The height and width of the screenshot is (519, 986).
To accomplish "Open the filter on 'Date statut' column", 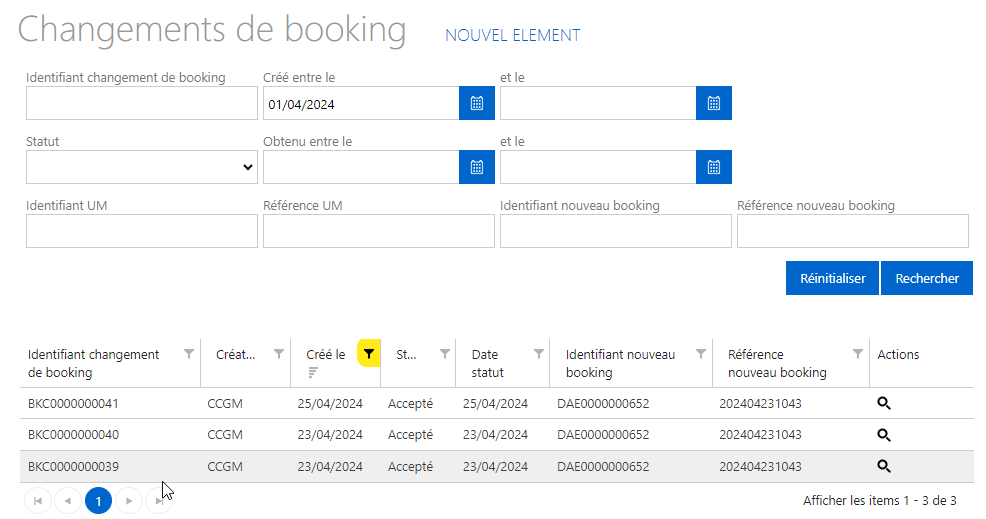I will click(539, 354).
